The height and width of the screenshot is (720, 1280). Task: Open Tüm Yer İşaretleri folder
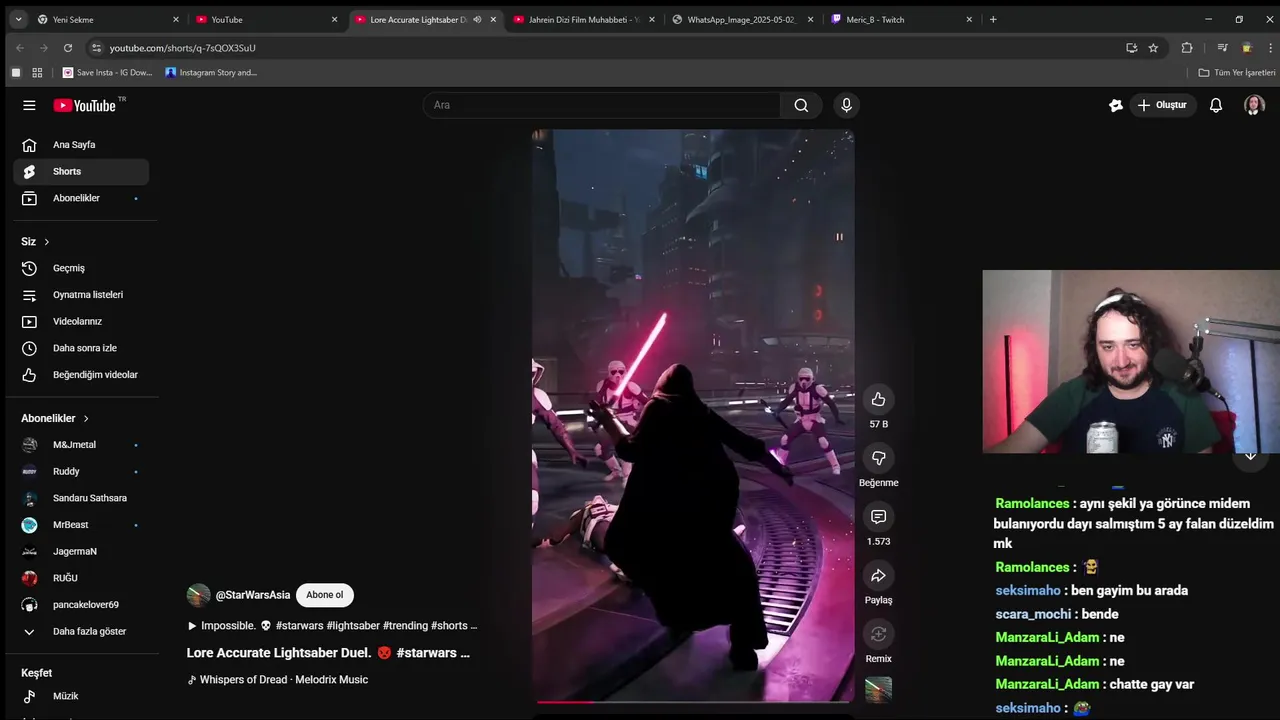(1237, 72)
